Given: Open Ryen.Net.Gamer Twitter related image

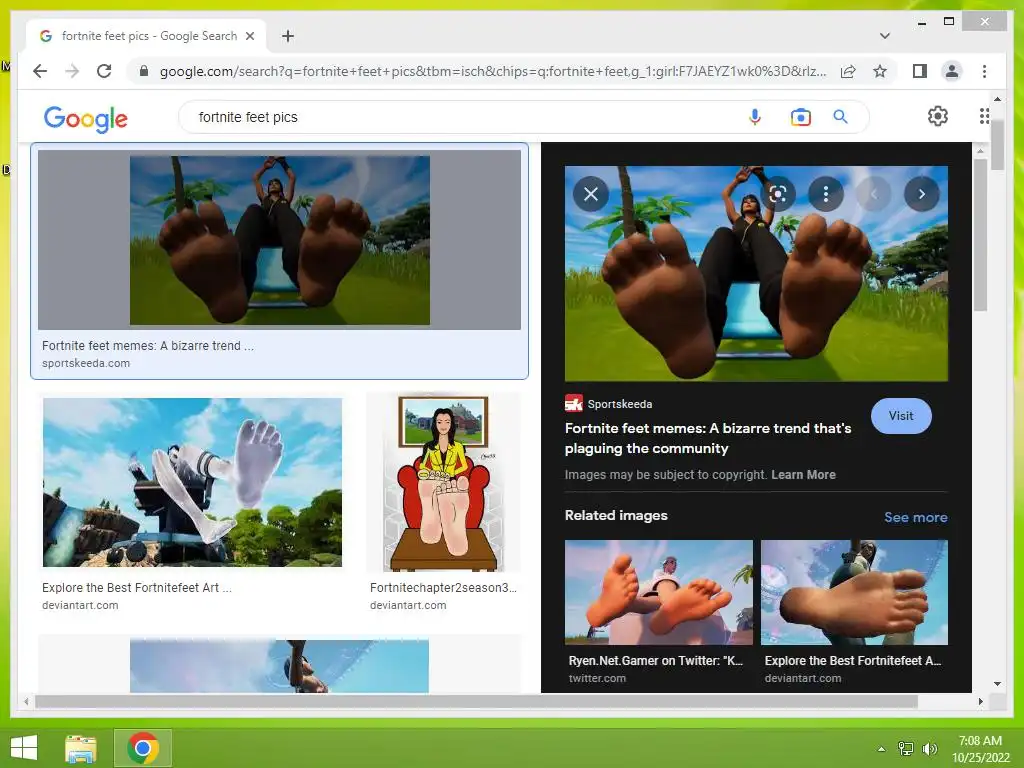Looking at the screenshot, I should point(658,592).
